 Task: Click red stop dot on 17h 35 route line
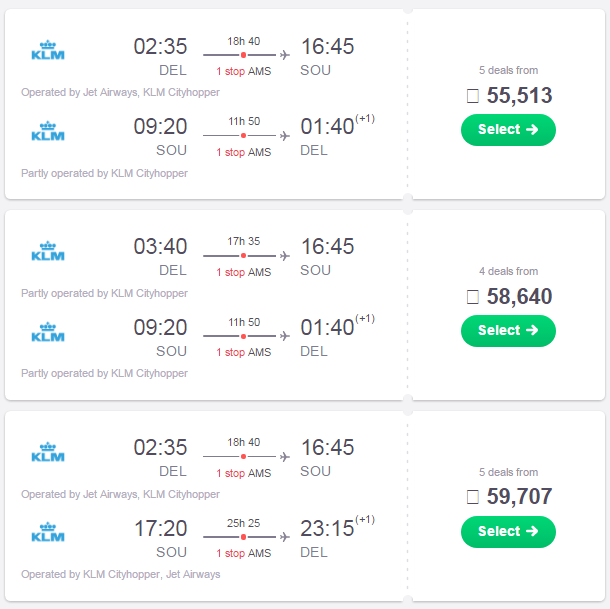pyautogui.click(x=243, y=256)
